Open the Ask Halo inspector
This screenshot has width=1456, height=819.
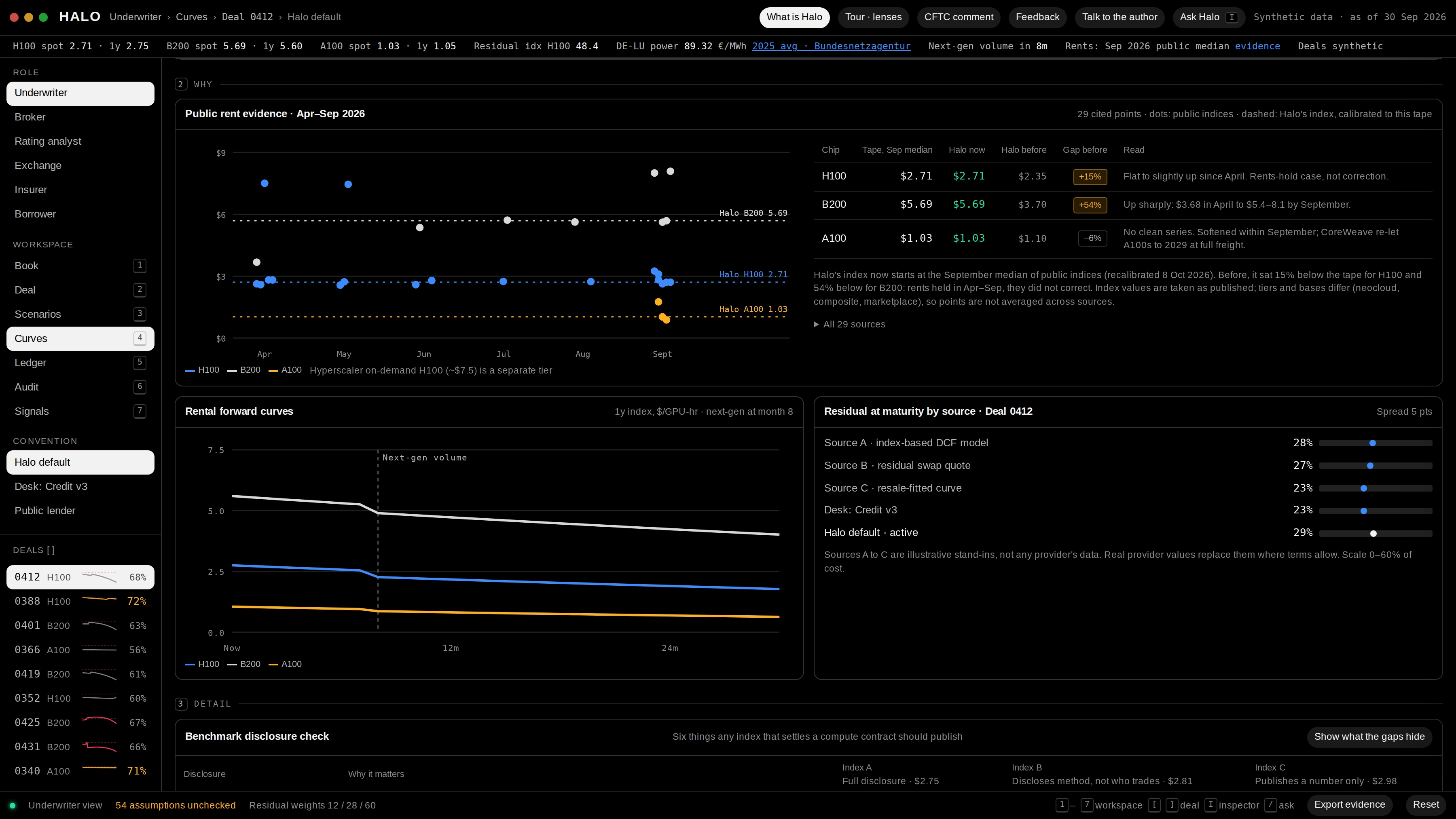(x=1208, y=17)
